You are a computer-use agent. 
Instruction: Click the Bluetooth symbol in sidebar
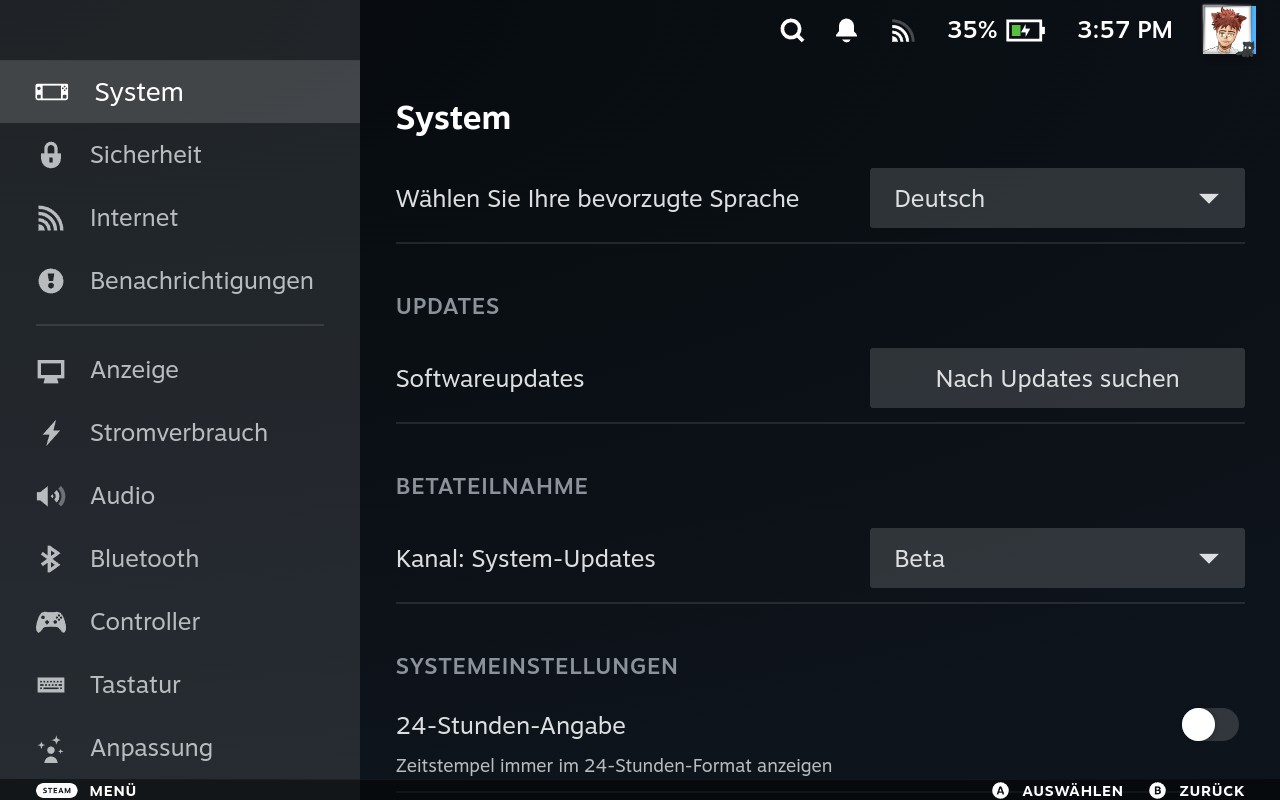tap(50, 559)
